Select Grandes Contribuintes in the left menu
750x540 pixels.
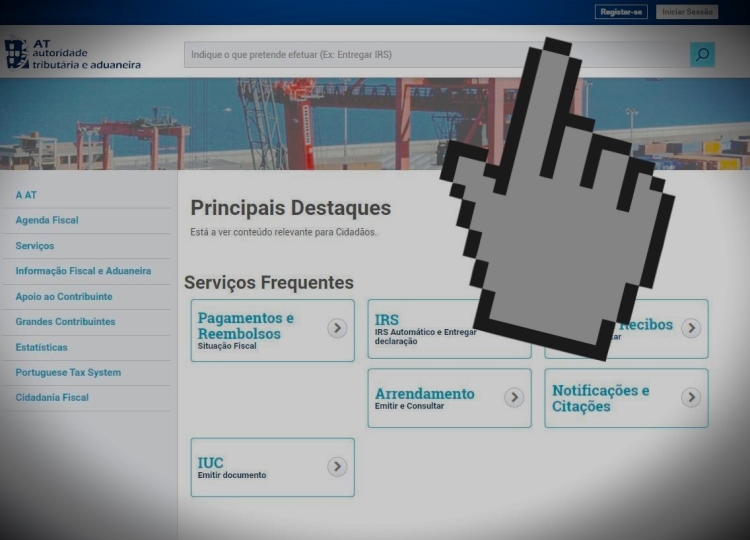(65, 322)
